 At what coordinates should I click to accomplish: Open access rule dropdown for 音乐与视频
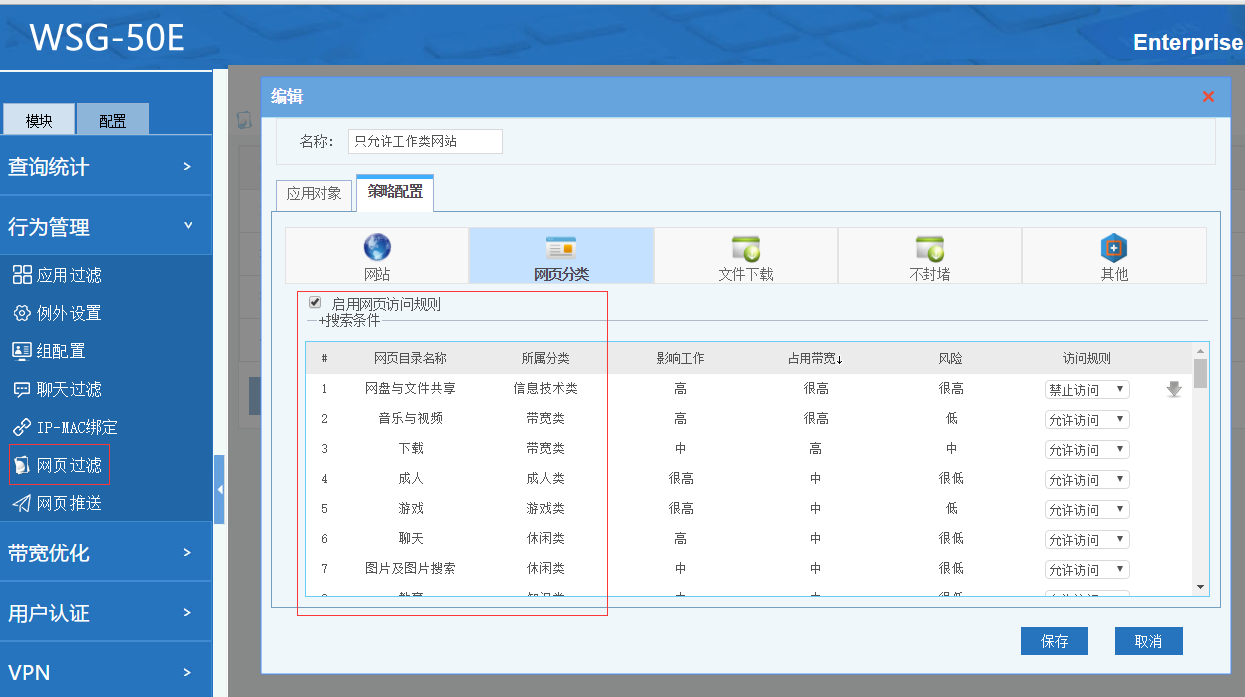click(1087, 419)
